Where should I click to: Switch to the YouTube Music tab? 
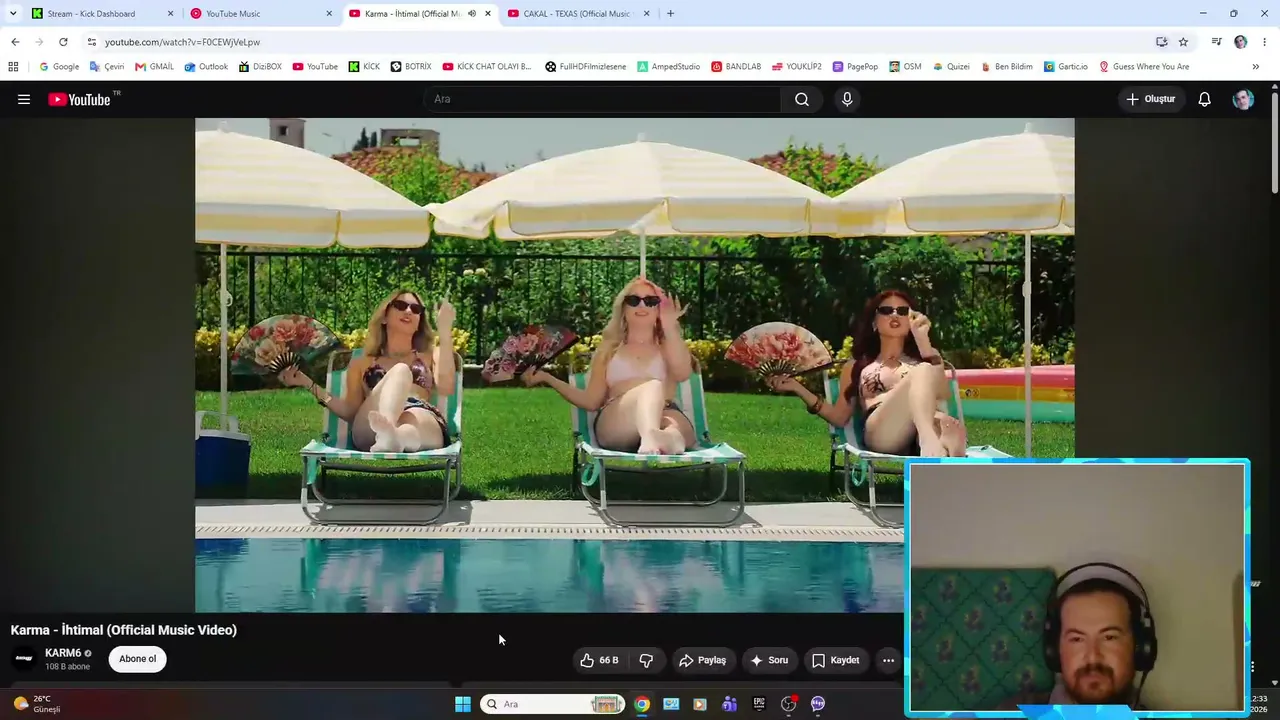tap(260, 14)
